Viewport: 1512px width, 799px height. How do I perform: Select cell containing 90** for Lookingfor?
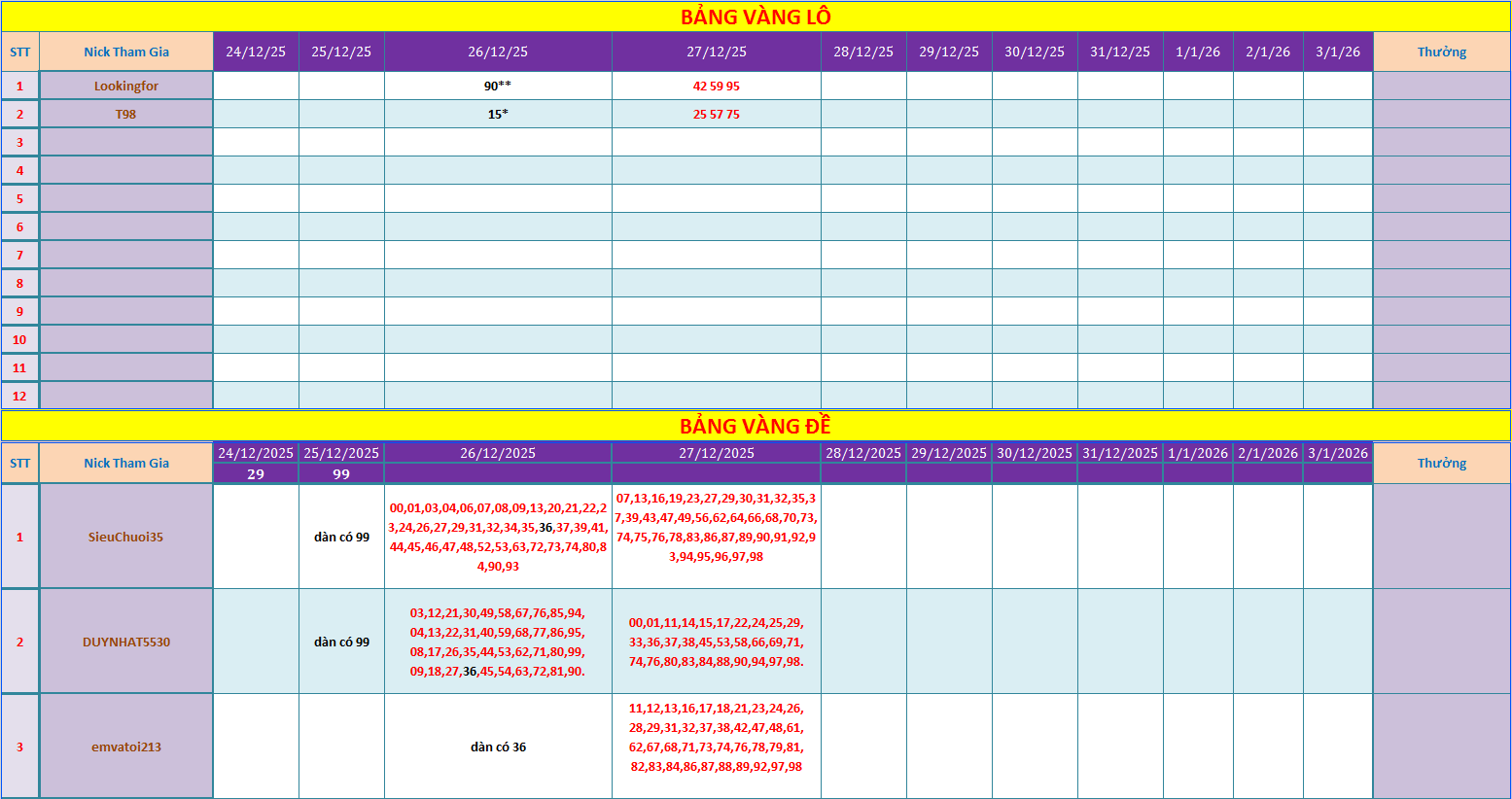coord(498,86)
